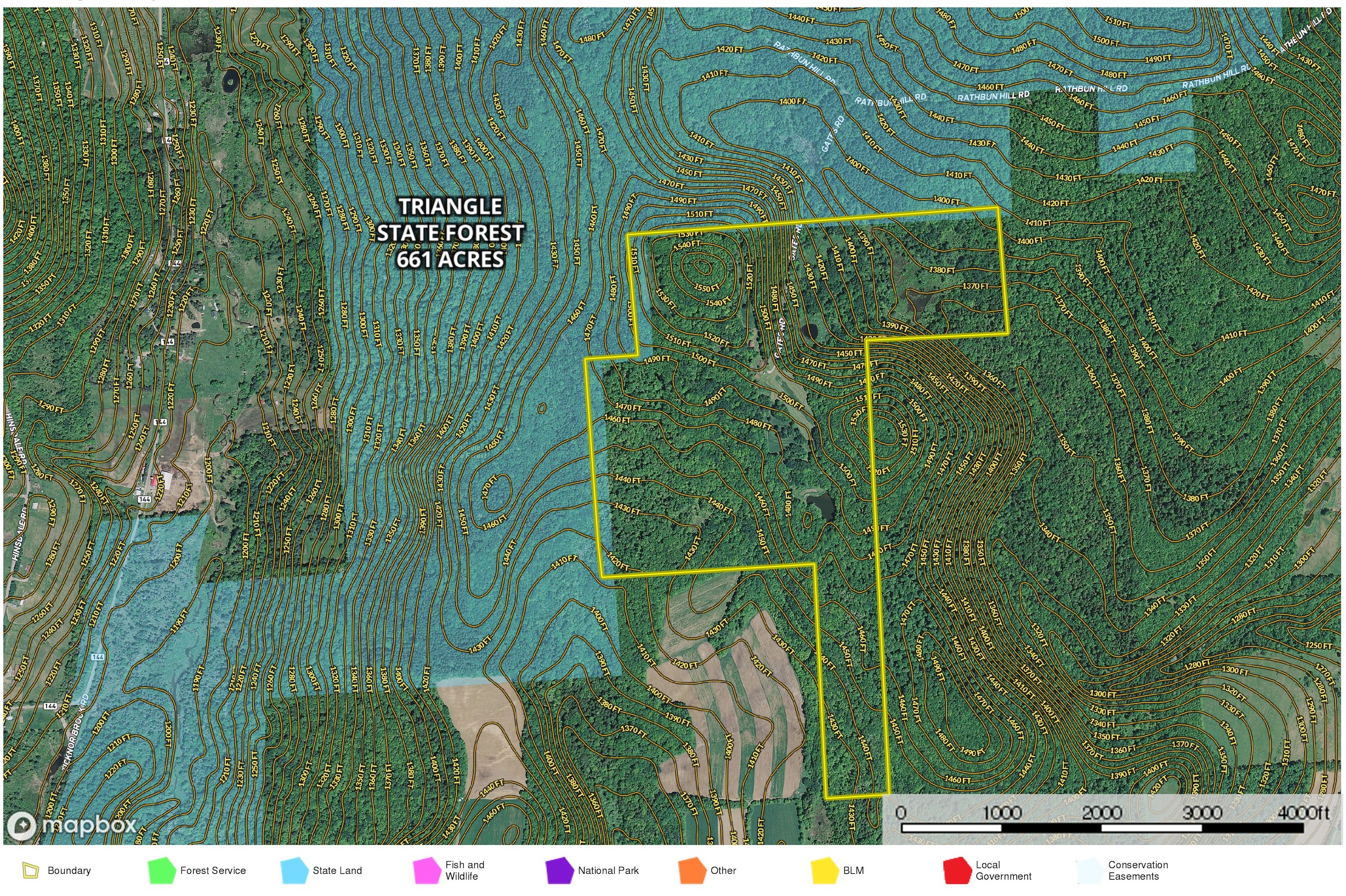Click the Conservation Easements legend swatch

pyautogui.click(x=1089, y=870)
